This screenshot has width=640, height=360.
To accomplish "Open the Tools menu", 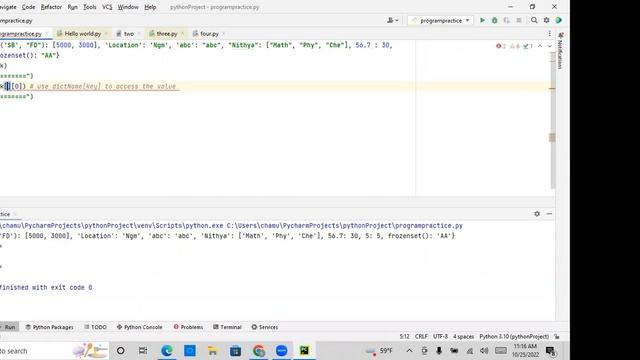I will (x=90, y=7).
